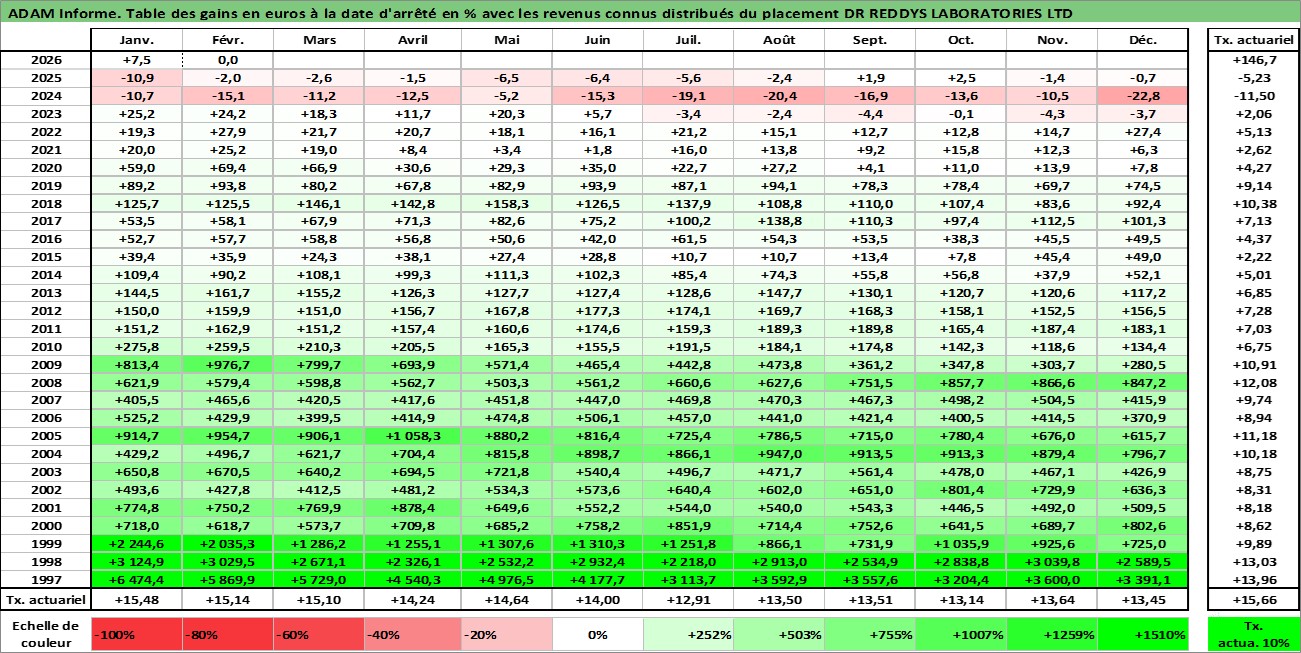Select the +1510% bright green swatch
Image resolution: width=1301 pixels, height=653 pixels.
[x=1143, y=634]
